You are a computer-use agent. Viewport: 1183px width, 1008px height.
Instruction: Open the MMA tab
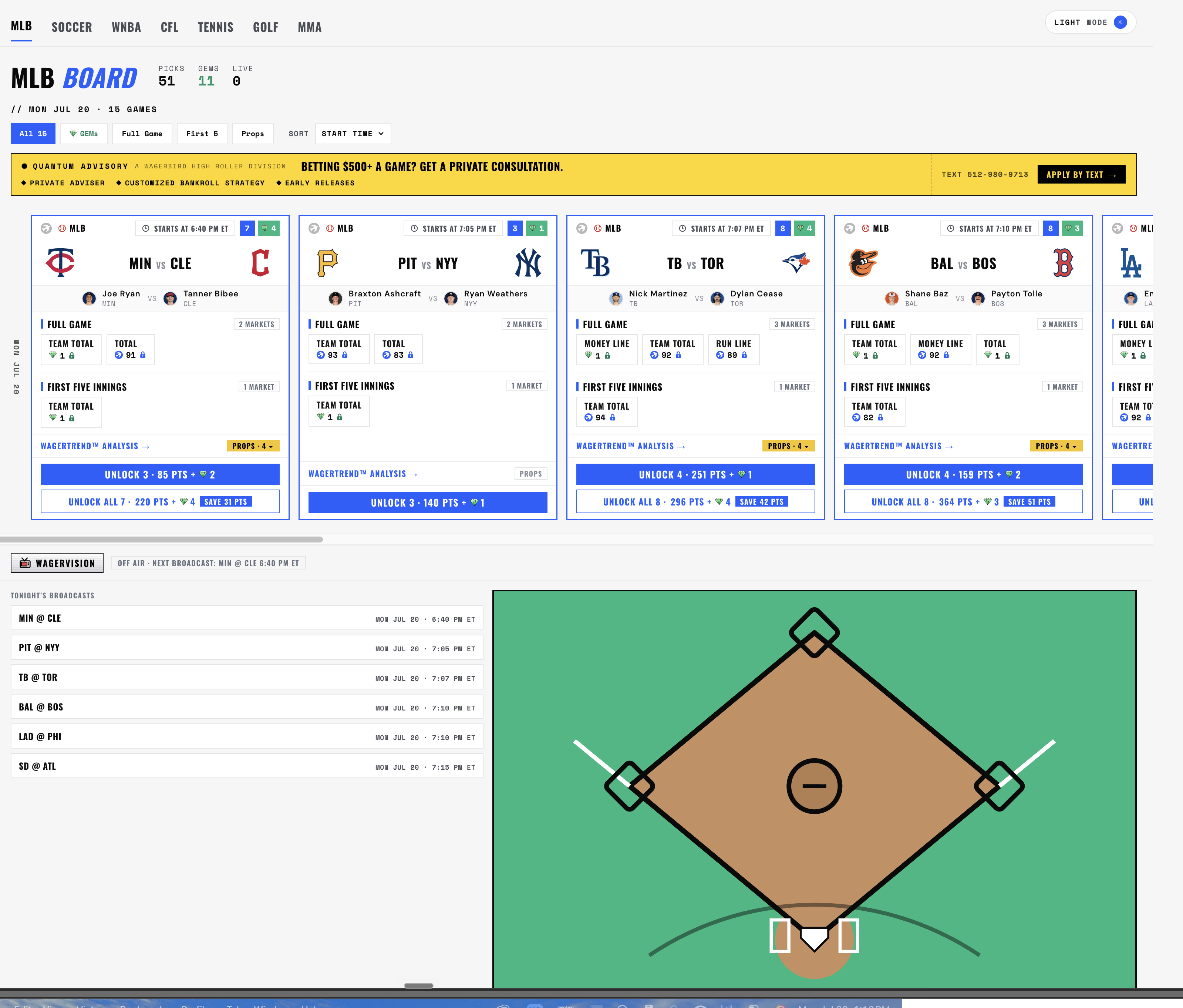310,27
